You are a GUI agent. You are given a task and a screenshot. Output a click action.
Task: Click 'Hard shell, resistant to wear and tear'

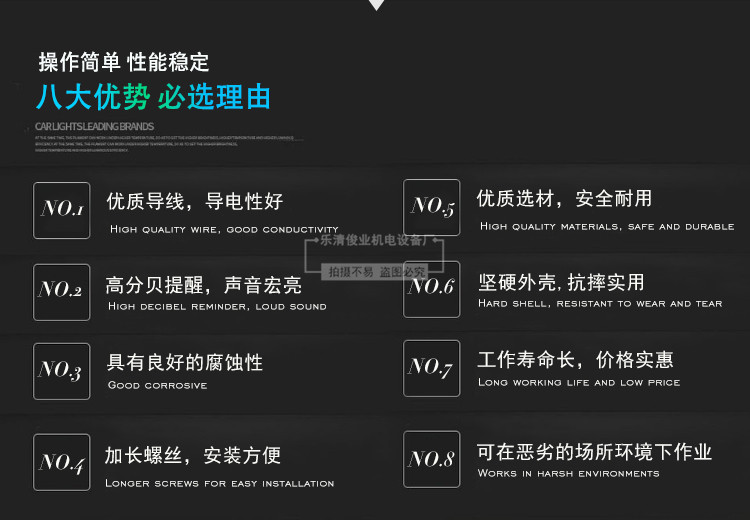click(x=600, y=303)
